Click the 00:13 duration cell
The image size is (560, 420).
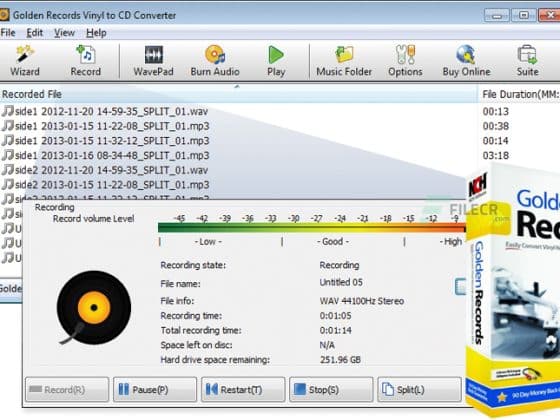(495, 111)
